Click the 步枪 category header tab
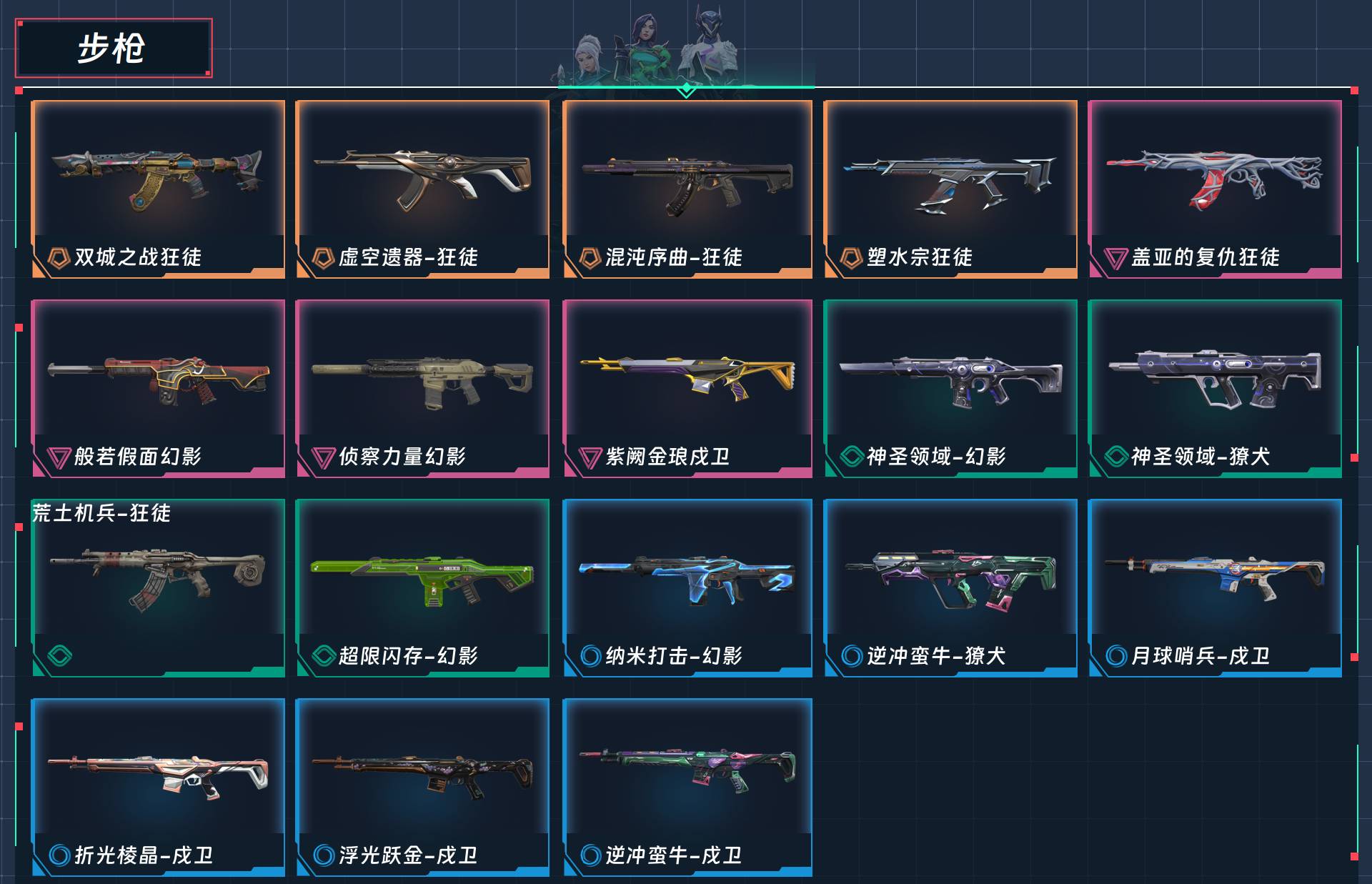Image resolution: width=1372 pixels, height=884 pixels. (x=114, y=48)
